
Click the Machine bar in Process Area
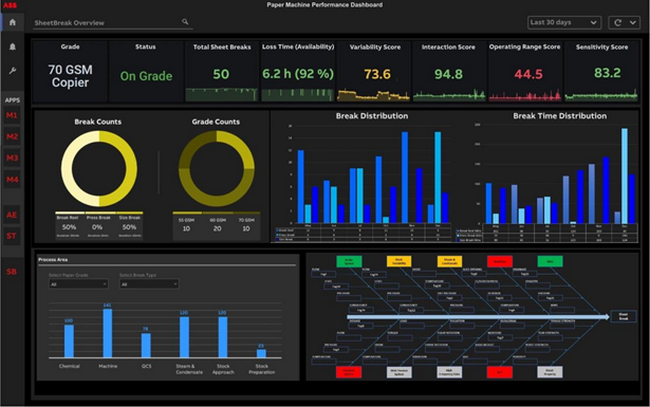tap(107, 333)
